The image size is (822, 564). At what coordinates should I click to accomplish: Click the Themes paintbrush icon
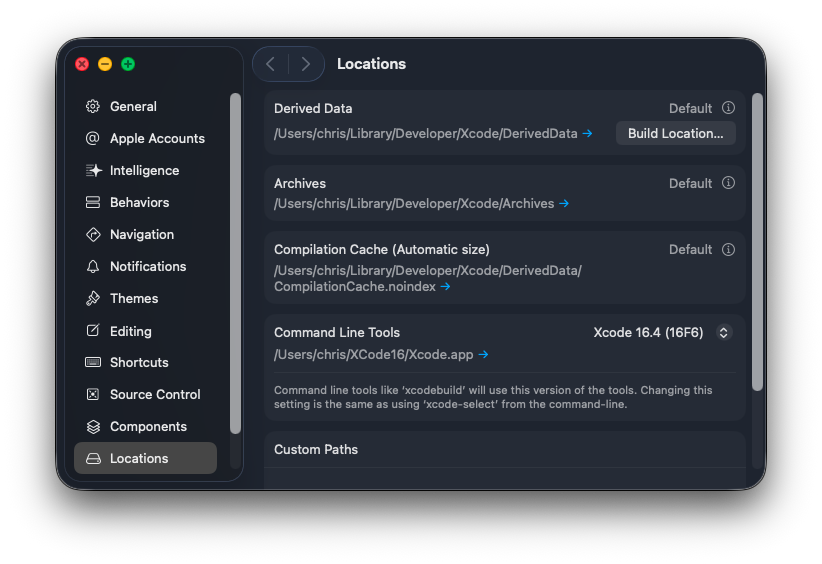(93, 298)
